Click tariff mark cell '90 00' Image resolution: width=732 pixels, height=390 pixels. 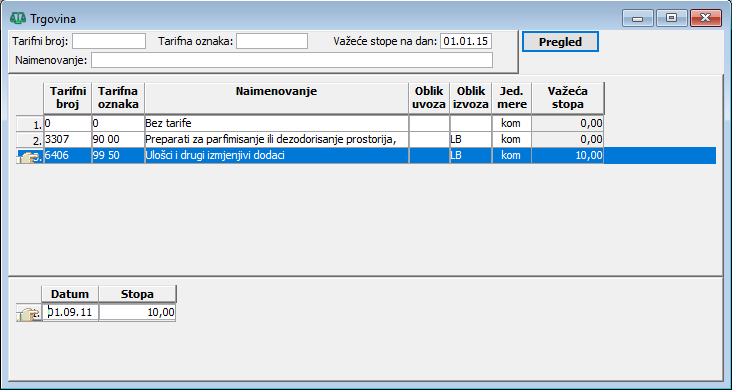(119, 140)
